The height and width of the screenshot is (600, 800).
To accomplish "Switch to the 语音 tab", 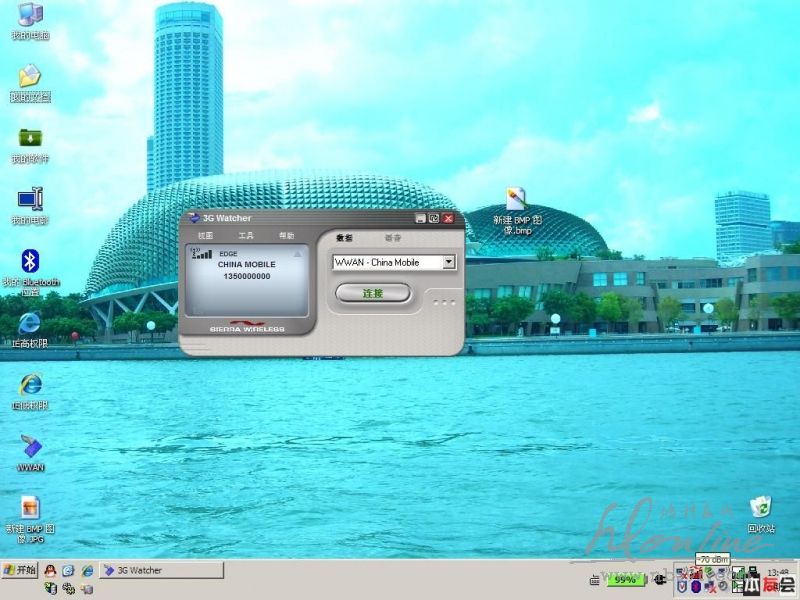I will [x=393, y=238].
